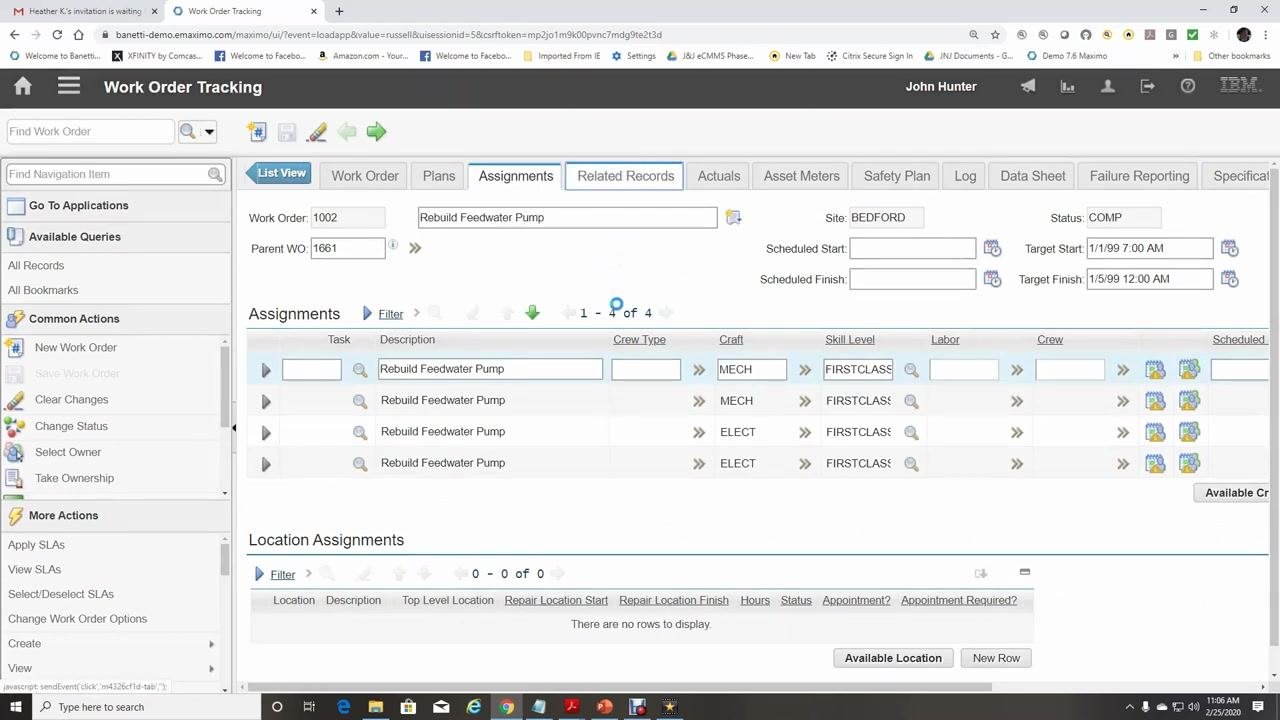1280x720 pixels.
Task: Click the Skill Level lookup in first assignment row
Action: click(x=911, y=370)
